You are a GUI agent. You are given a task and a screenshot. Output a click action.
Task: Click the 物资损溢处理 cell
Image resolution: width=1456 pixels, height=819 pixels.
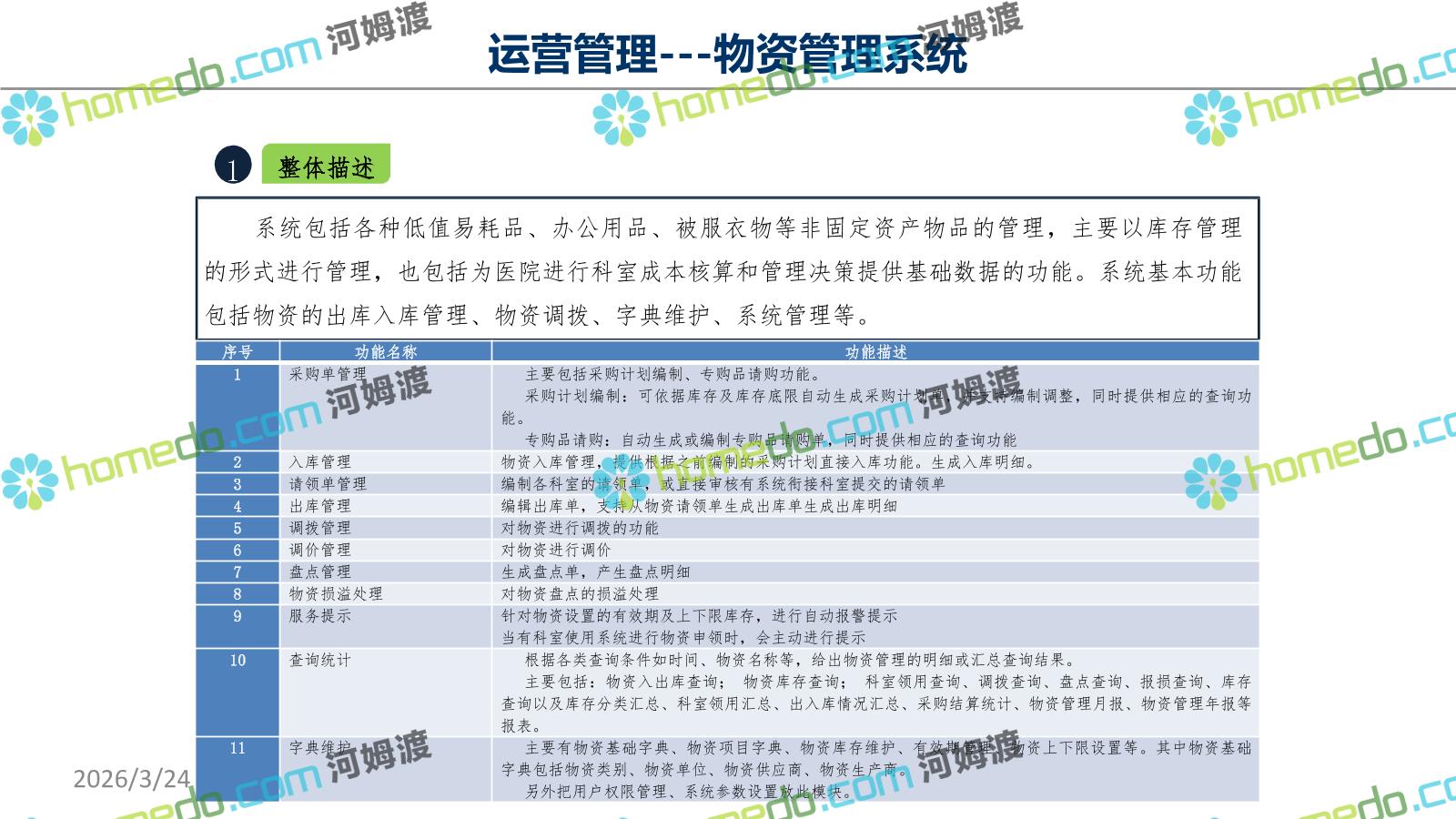click(x=336, y=593)
